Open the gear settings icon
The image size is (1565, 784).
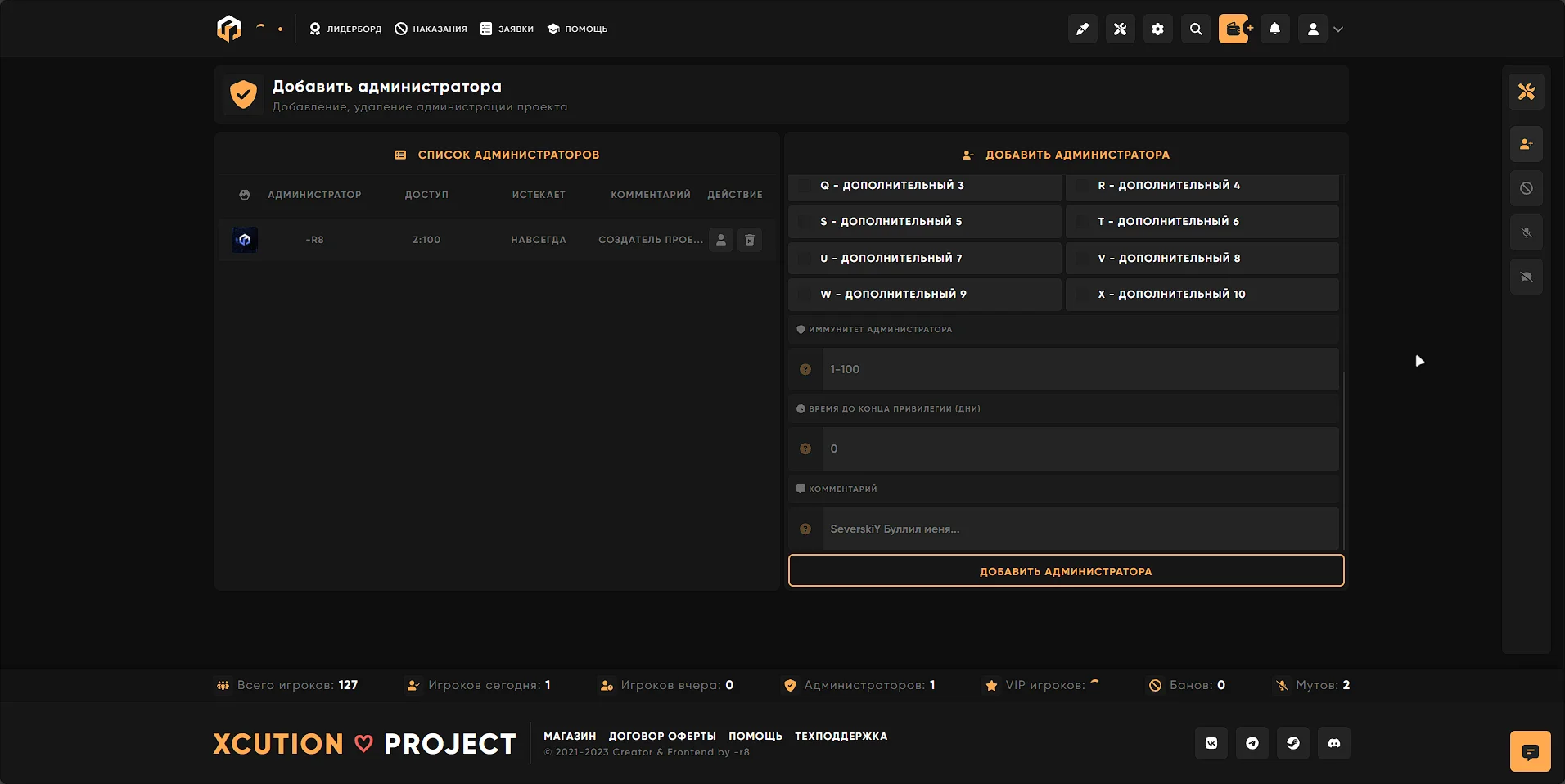click(1157, 29)
